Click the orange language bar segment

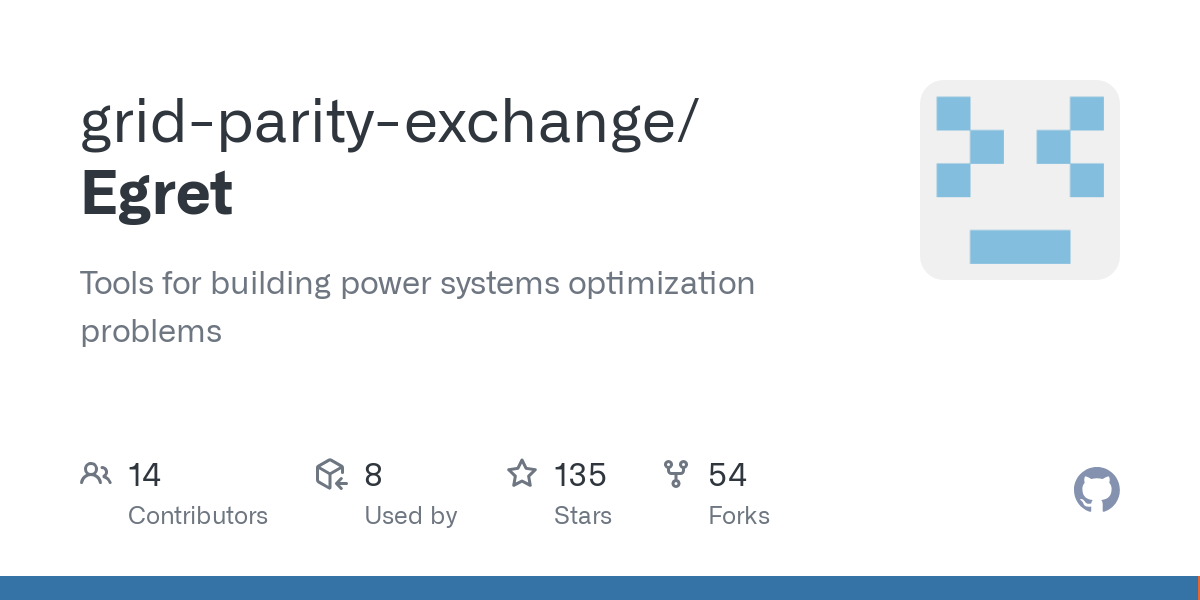[x=1198, y=588]
